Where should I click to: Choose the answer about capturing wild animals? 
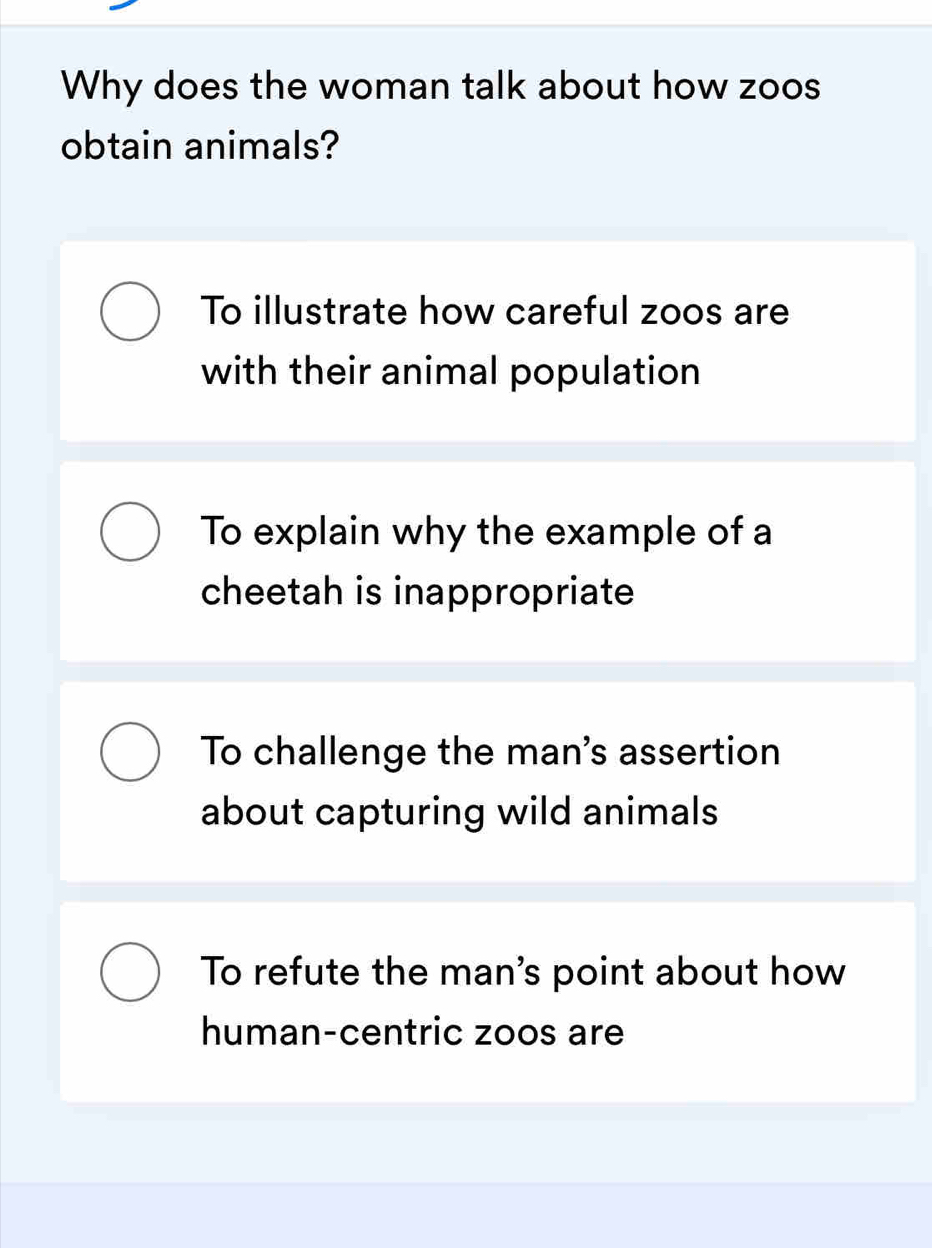[x=487, y=780]
